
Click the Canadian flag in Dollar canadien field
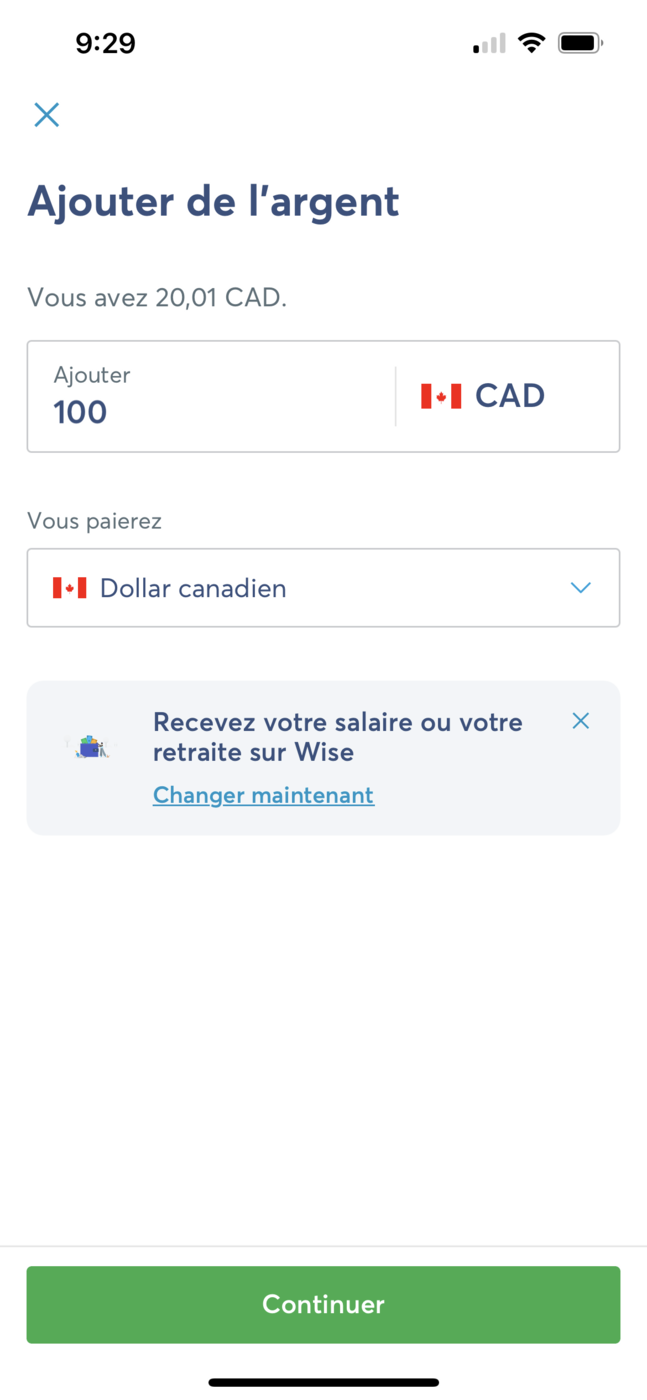[x=68, y=588]
